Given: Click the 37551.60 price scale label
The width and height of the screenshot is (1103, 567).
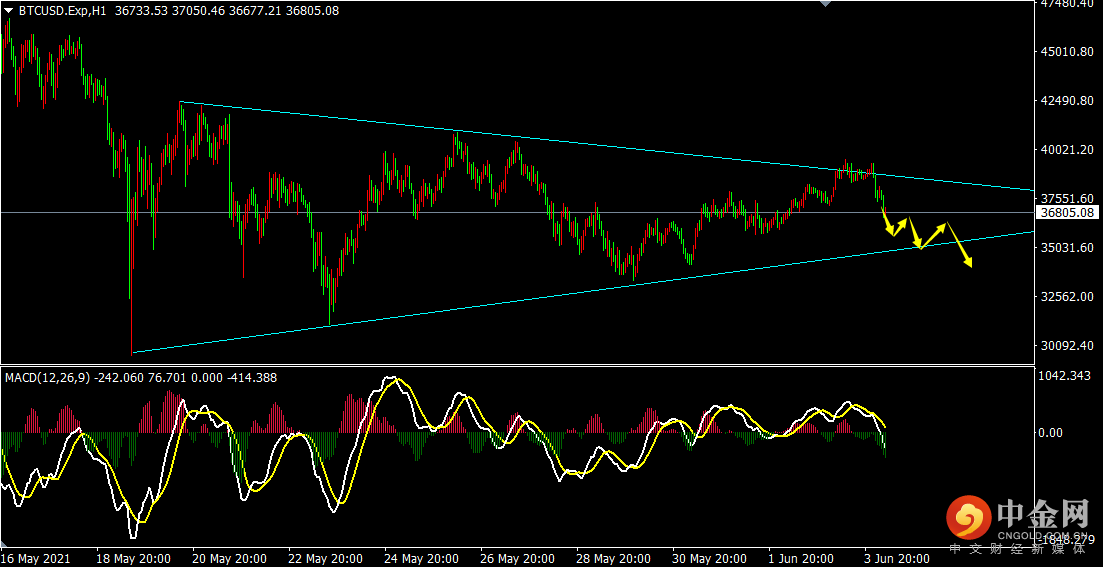Looking at the screenshot, I should 1069,198.
